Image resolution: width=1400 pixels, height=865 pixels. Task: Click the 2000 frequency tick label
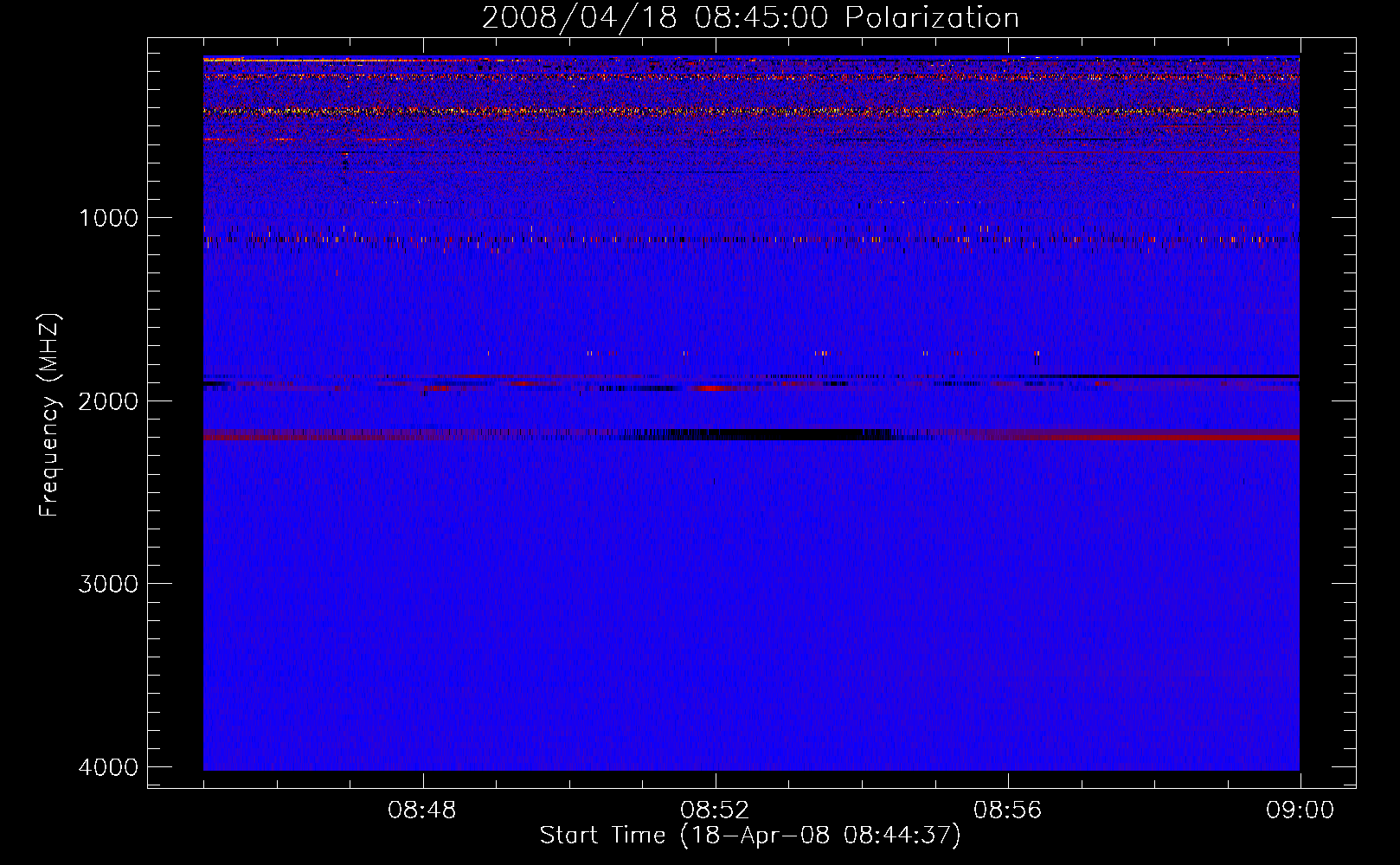pos(108,401)
